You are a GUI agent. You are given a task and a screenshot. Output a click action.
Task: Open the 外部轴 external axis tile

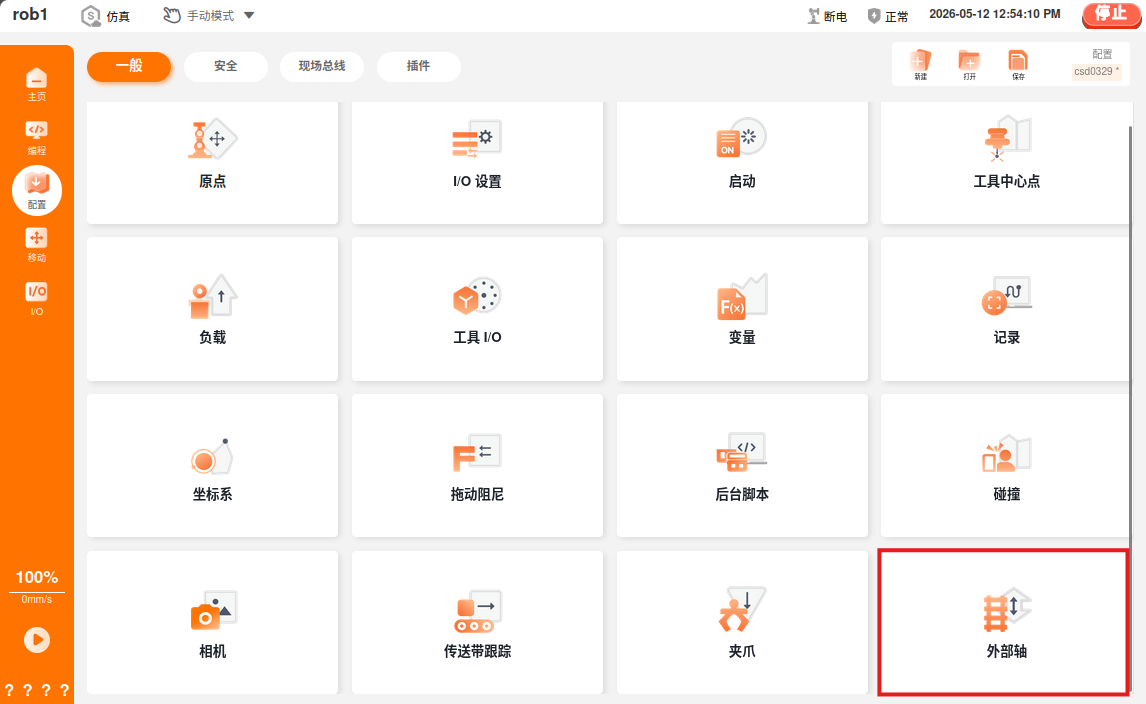tap(1003, 622)
